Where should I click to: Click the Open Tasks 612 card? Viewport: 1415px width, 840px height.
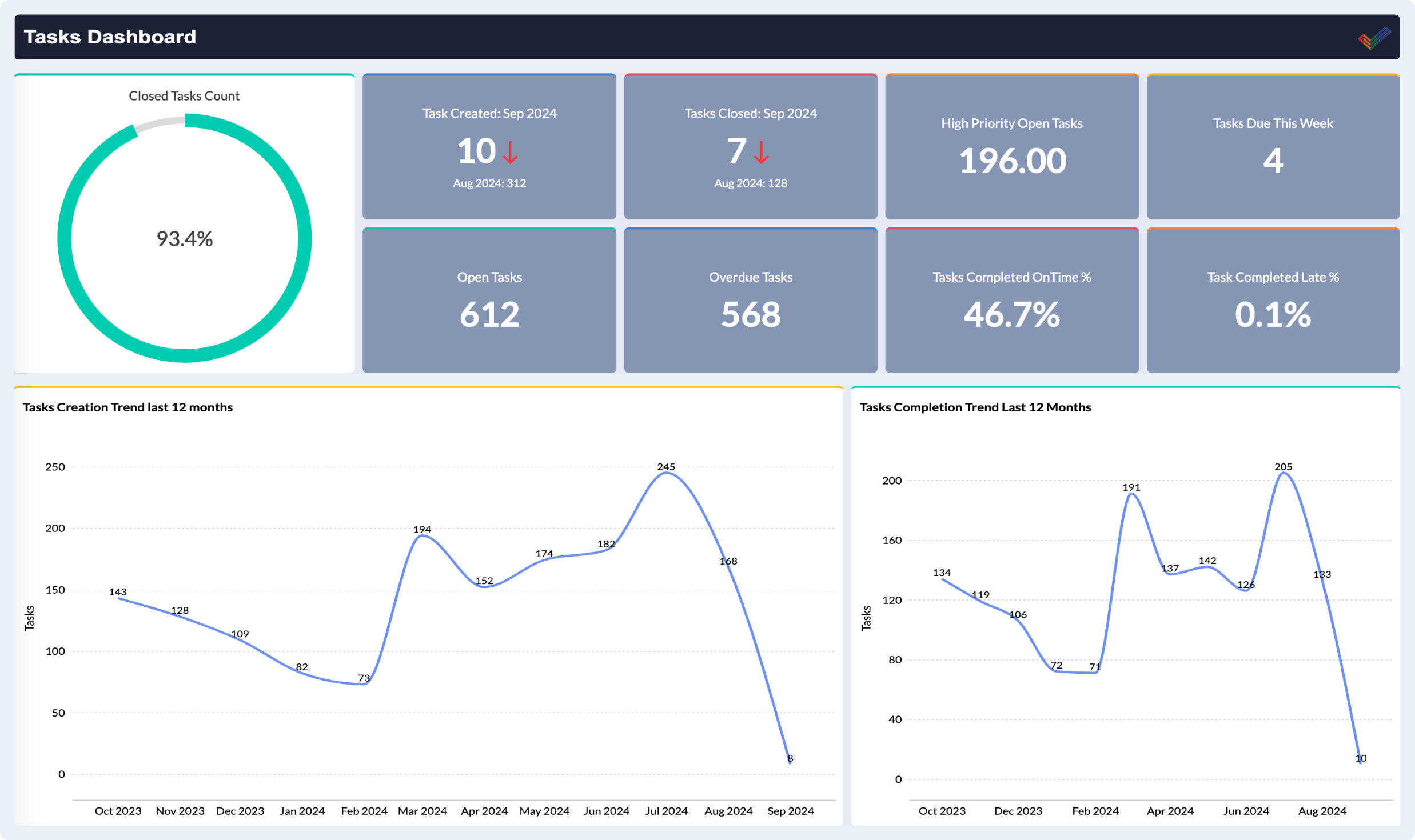pos(489,301)
